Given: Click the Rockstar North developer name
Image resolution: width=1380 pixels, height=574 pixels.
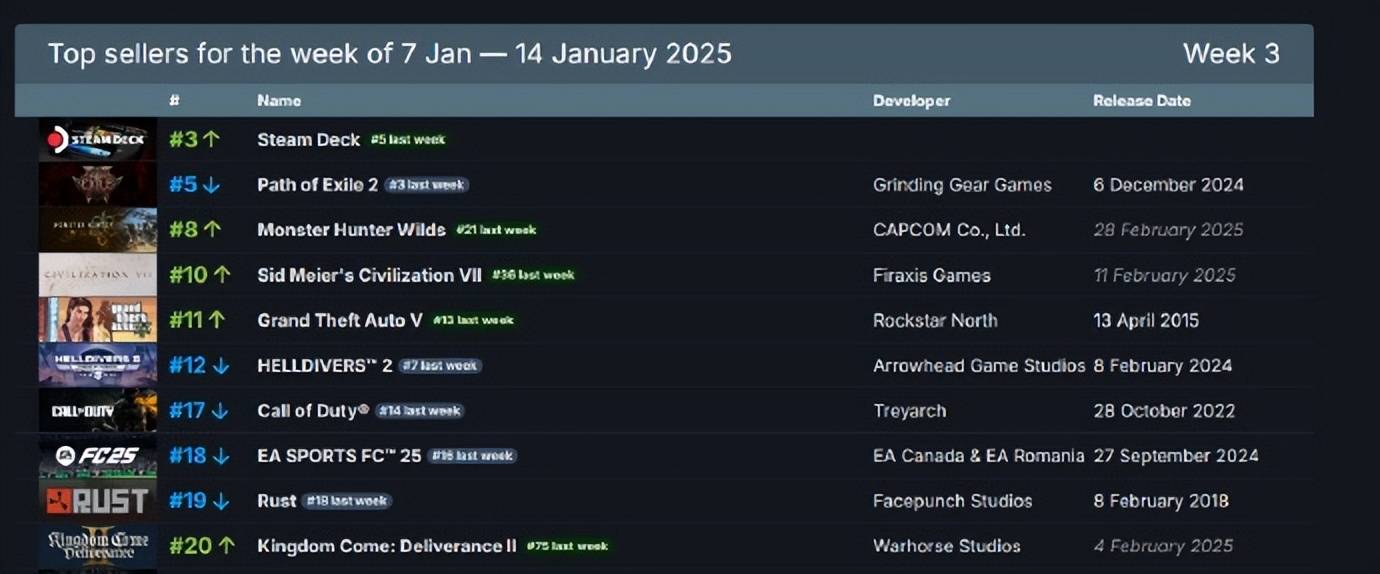Looking at the screenshot, I should click(935, 320).
